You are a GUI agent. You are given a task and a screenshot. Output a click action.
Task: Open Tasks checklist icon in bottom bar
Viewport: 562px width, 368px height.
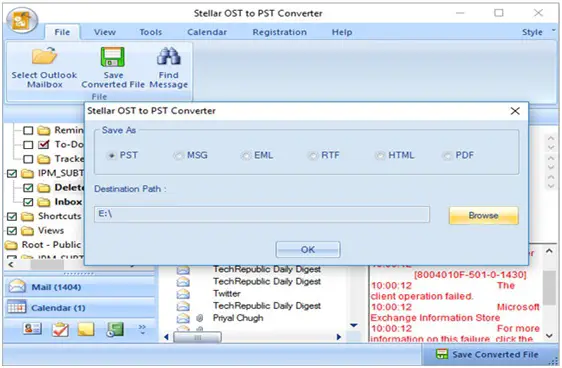60,329
